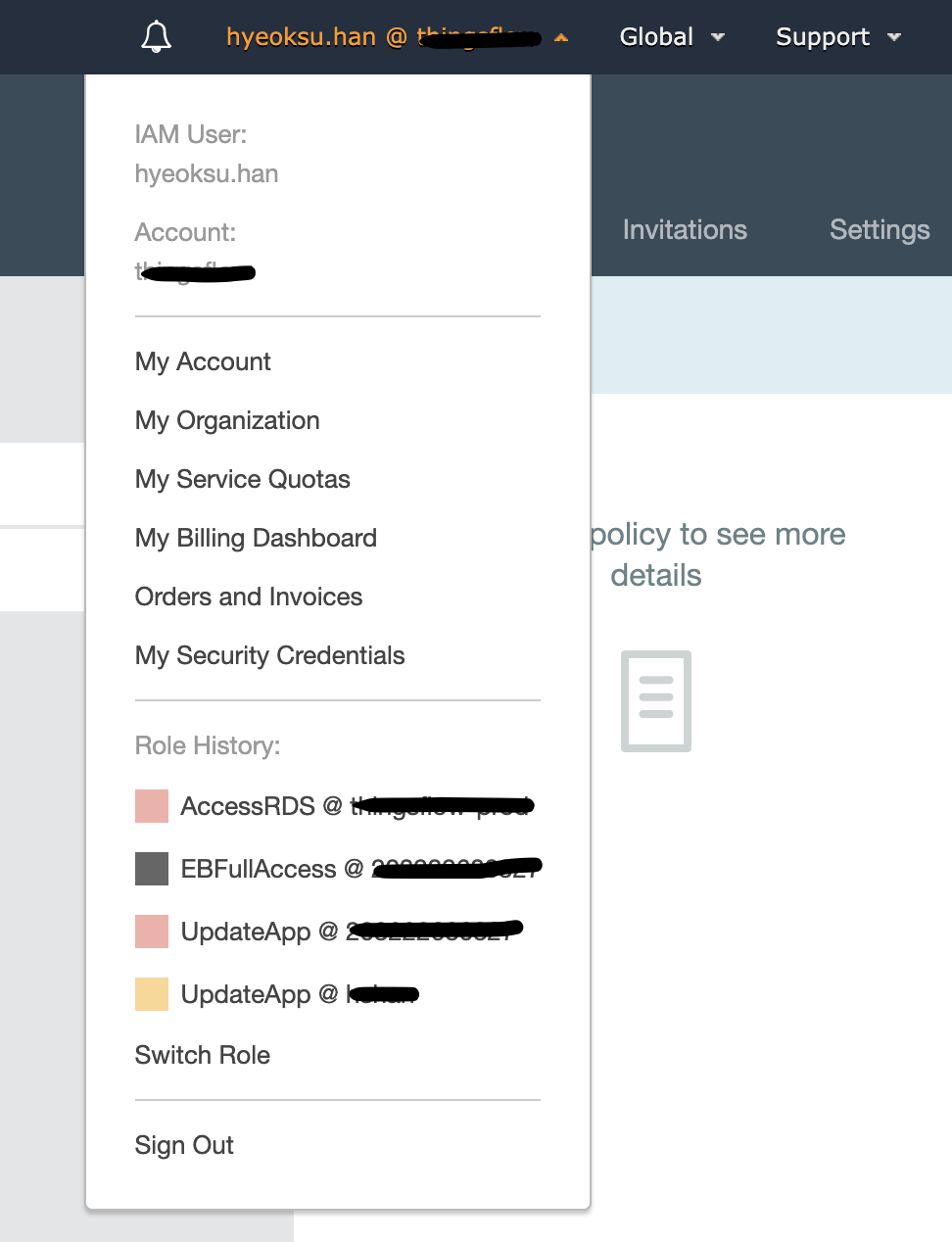Open the notifications bell icon

155,37
